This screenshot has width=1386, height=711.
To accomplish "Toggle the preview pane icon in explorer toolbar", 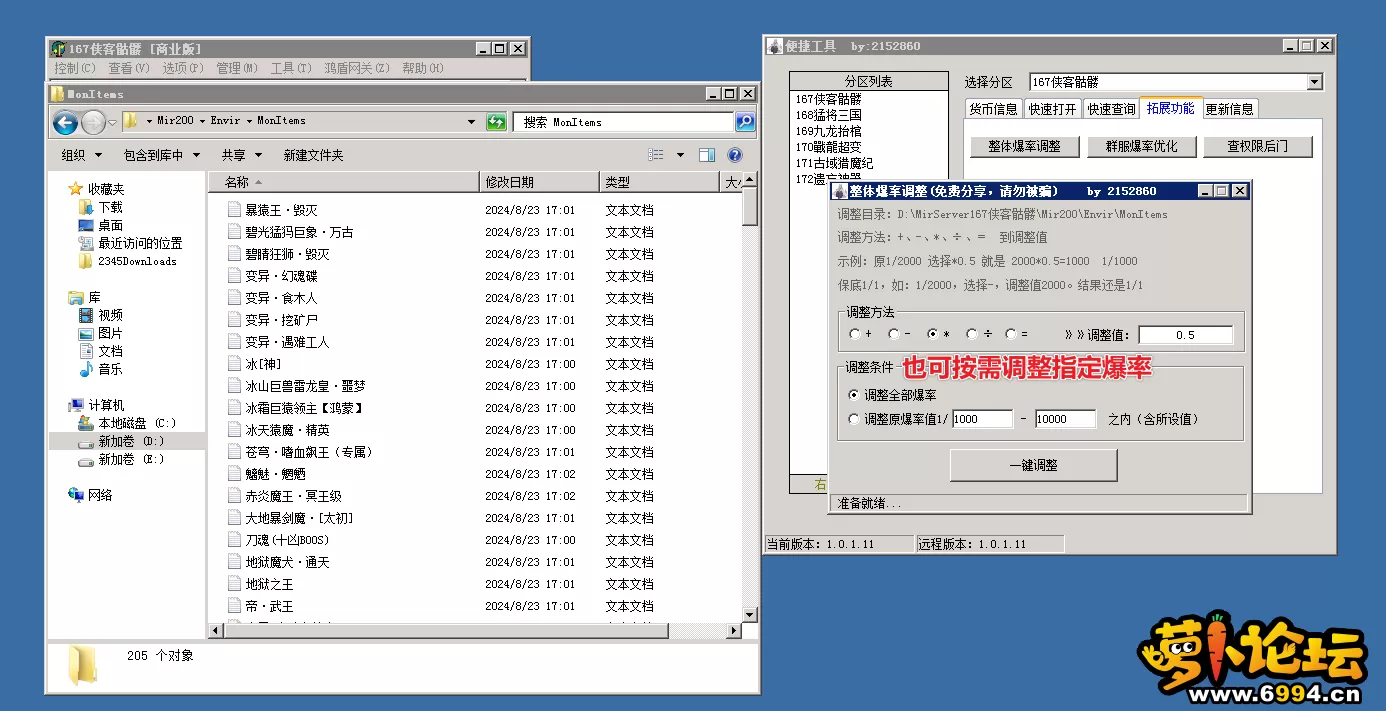I will (707, 155).
